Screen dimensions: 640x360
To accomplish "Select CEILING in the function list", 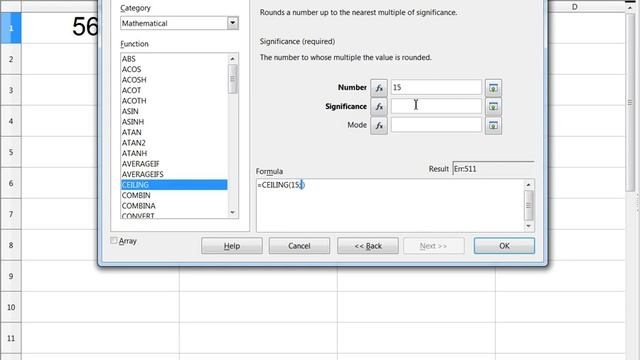I will pos(174,185).
